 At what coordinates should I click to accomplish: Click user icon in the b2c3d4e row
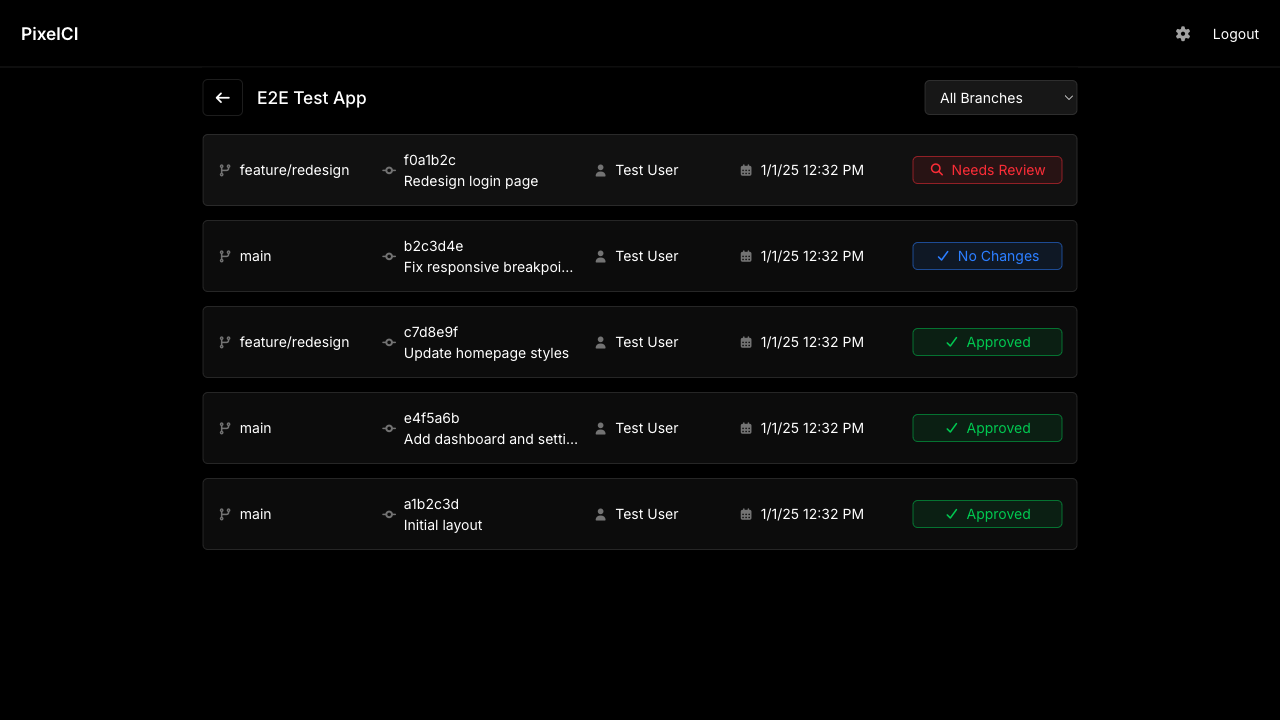point(601,257)
